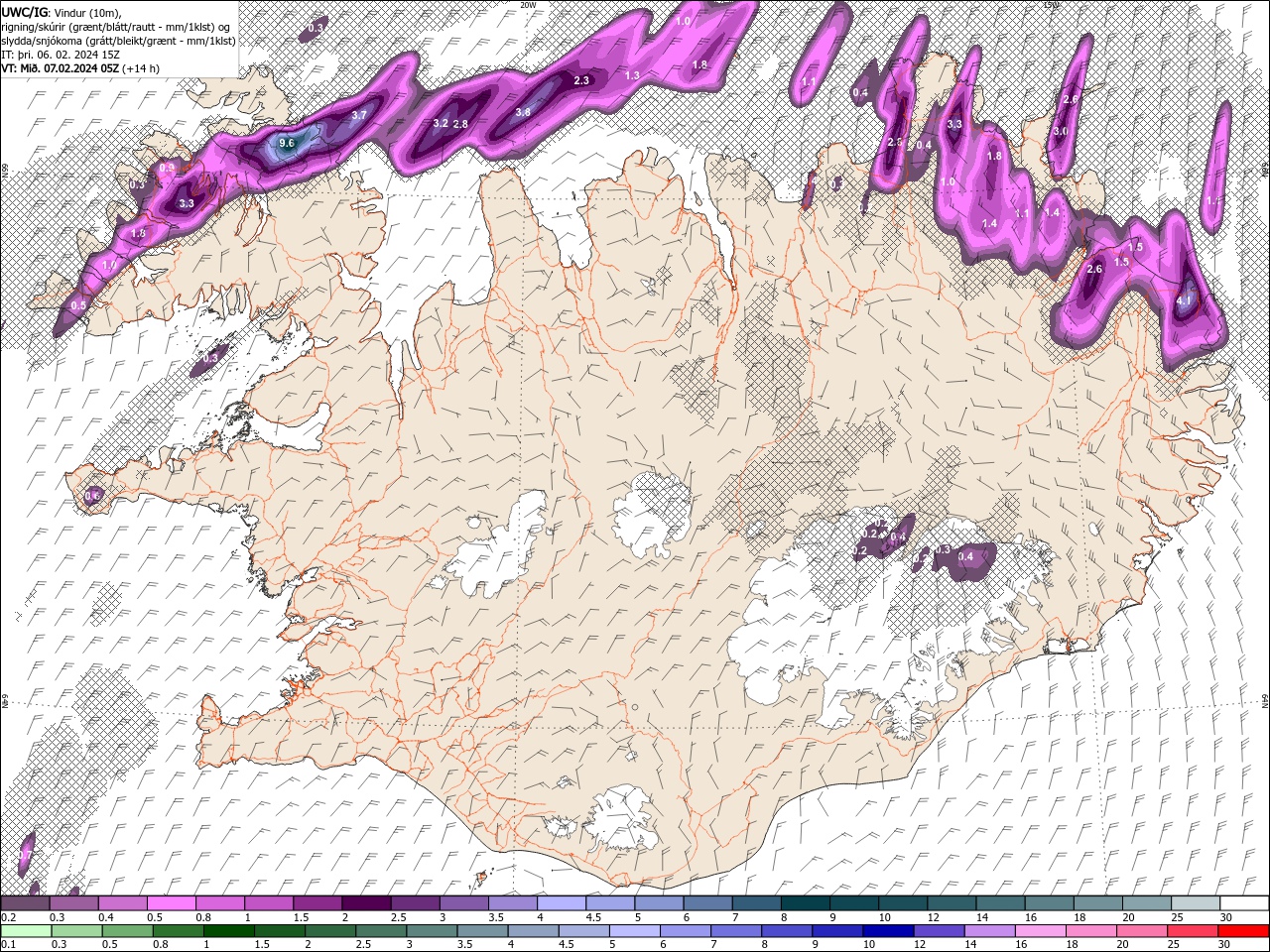This screenshot has width=1270, height=952.
Task: Select the '0.2' label of upper legend
Action: click(x=8, y=917)
